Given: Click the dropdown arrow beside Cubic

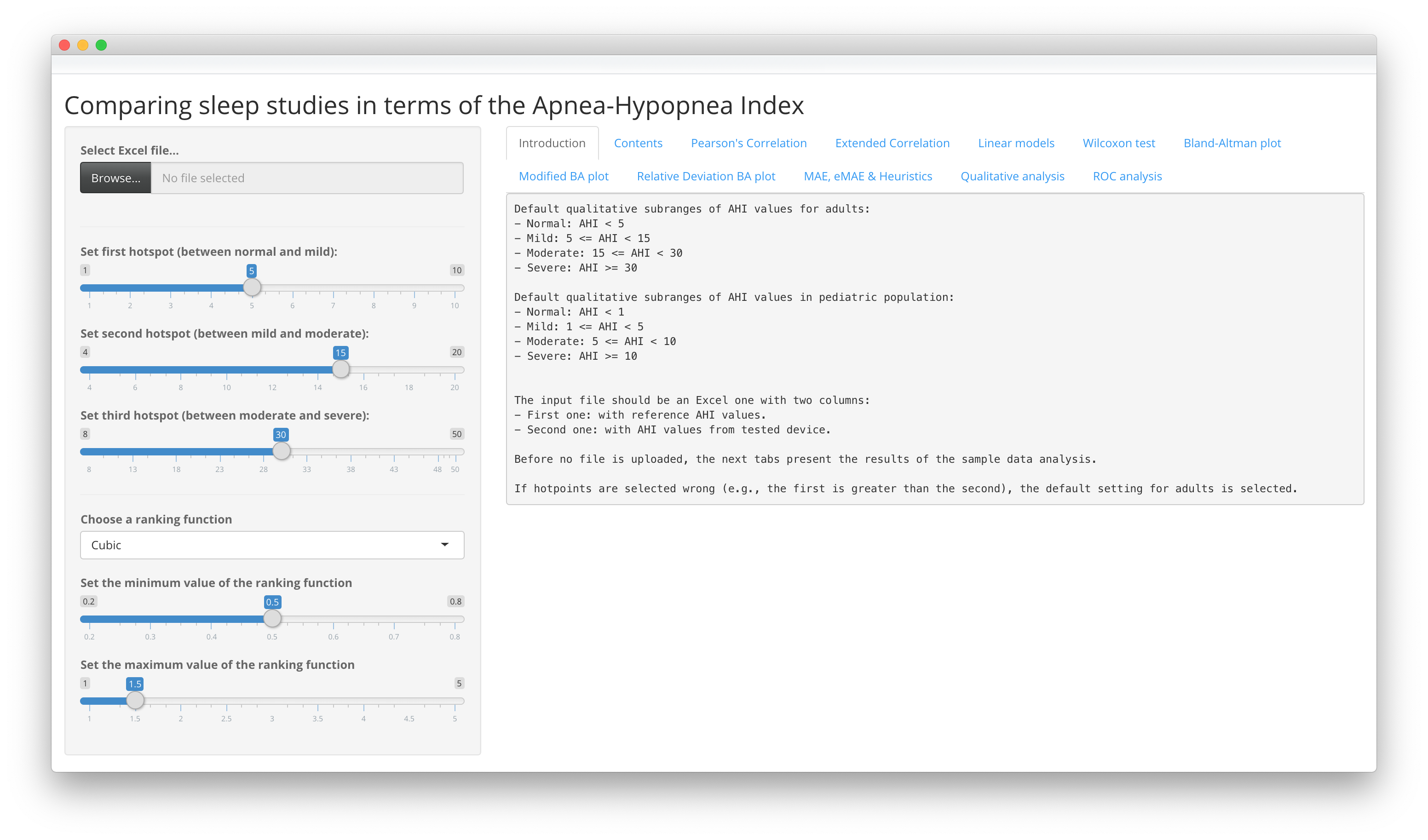Looking at the screenshot, I should [445, 545].
